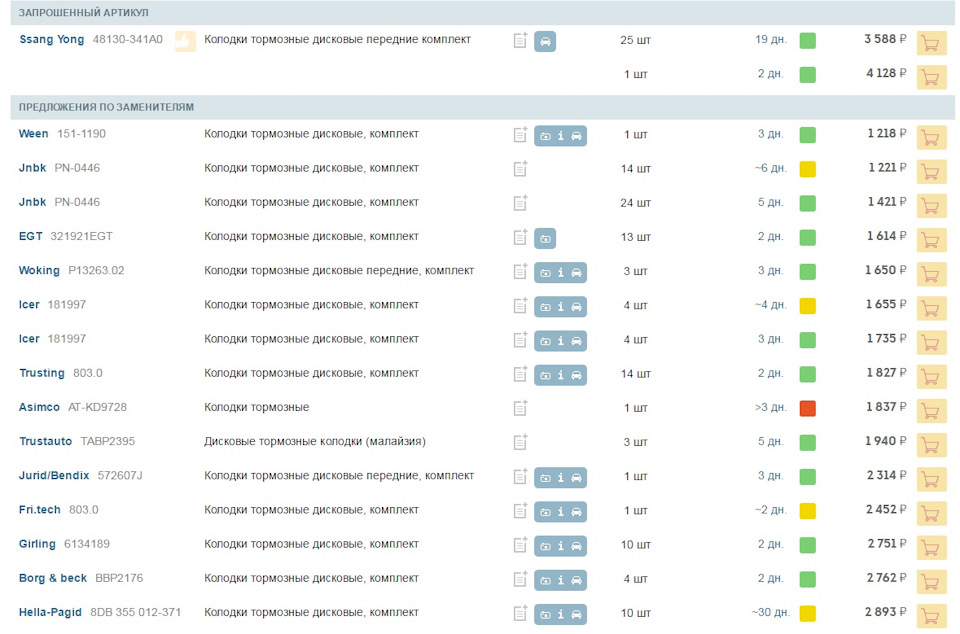Click the 'Дисковые тормозные колодки (малайзия)' description
Image resolution: width=960 pixels, height=634 pixels.
(315, 442)
